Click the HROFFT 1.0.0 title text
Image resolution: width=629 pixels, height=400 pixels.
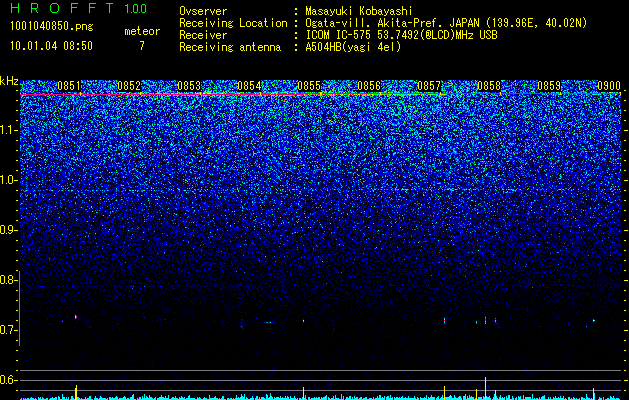coord(79,8)
